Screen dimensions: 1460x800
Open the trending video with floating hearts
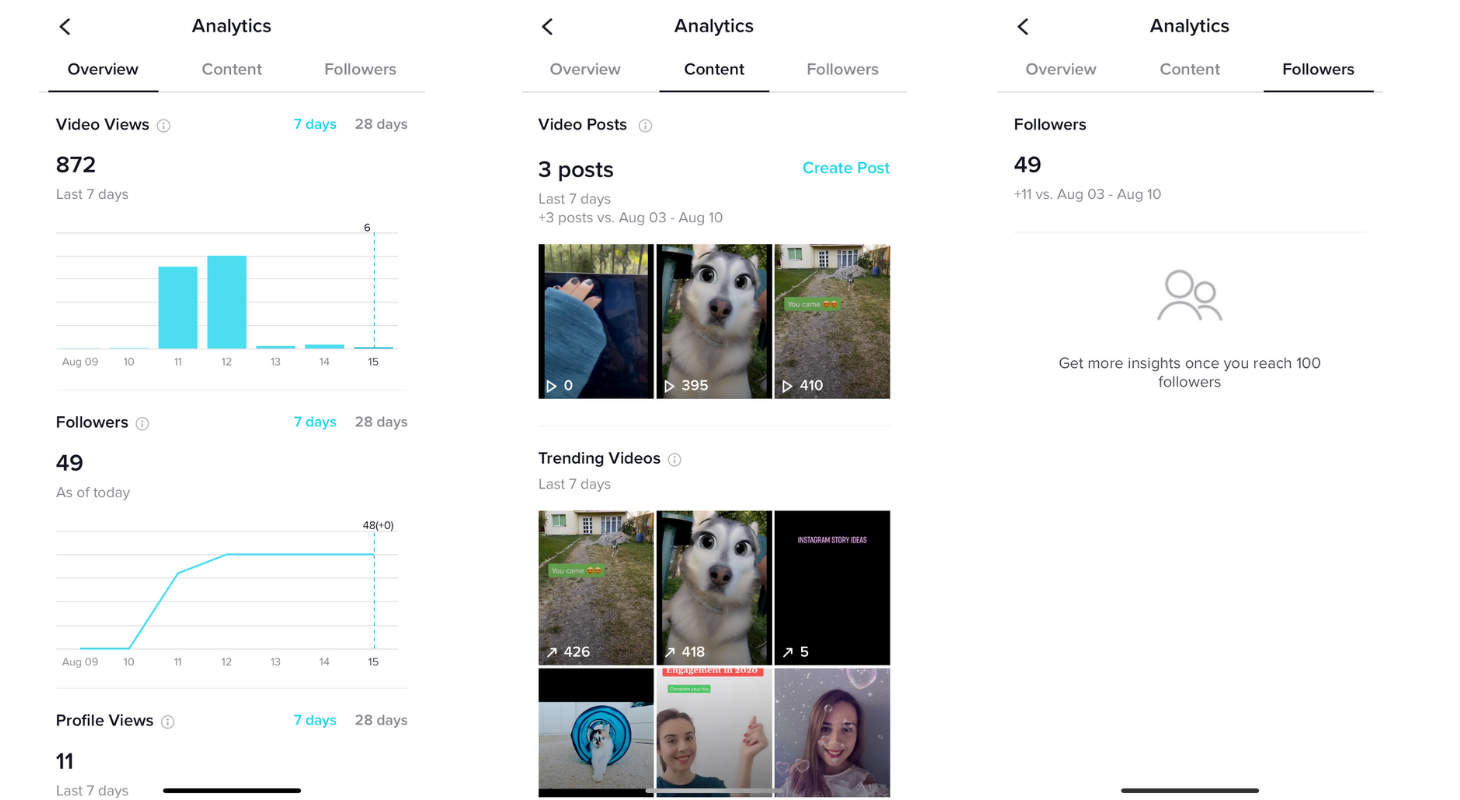(x=832, y=732)
